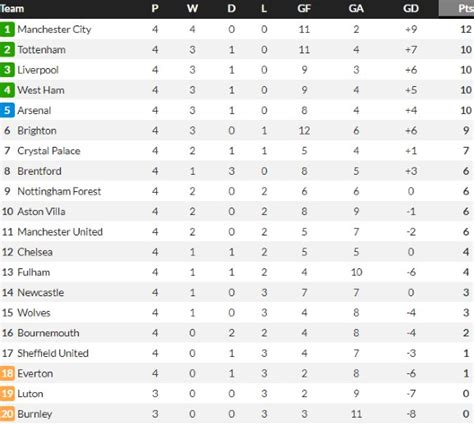The image size is (474, 425).
Task: Open Tottenham team link
Action: 41,50
